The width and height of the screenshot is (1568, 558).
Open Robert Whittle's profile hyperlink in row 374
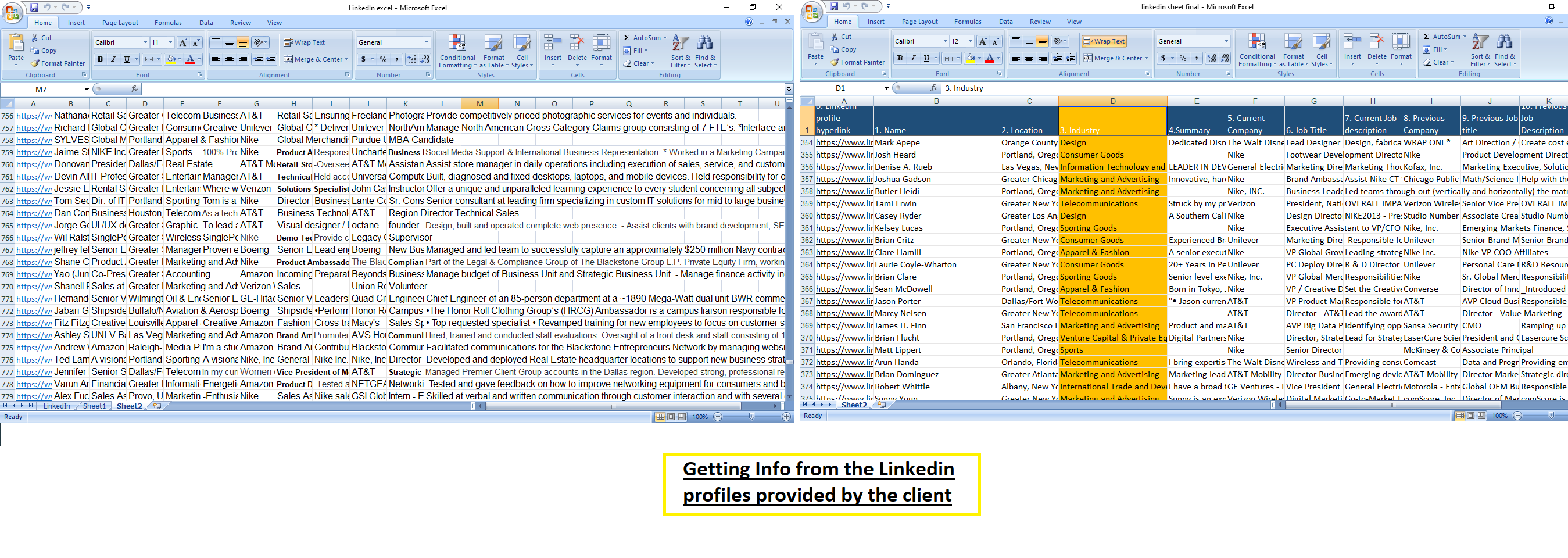[844, 387]
